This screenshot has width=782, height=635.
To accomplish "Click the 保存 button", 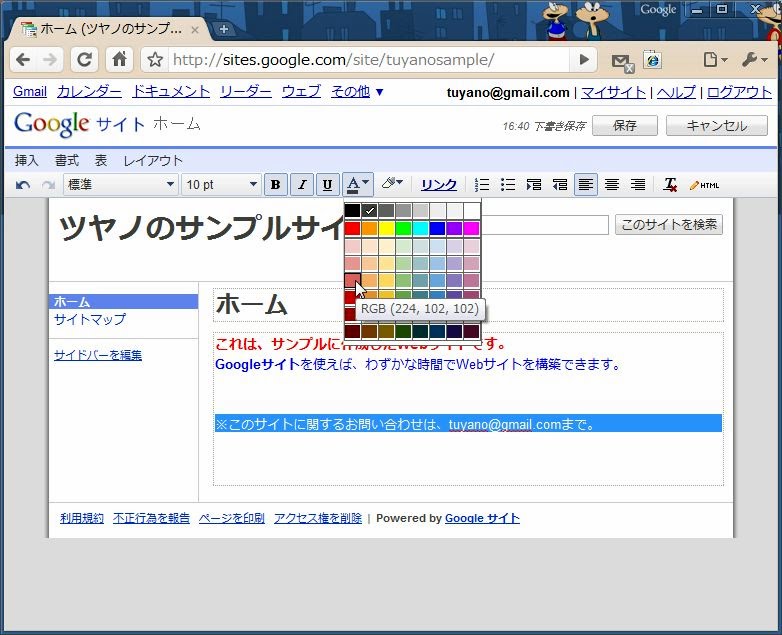I will tap(624, 126).
